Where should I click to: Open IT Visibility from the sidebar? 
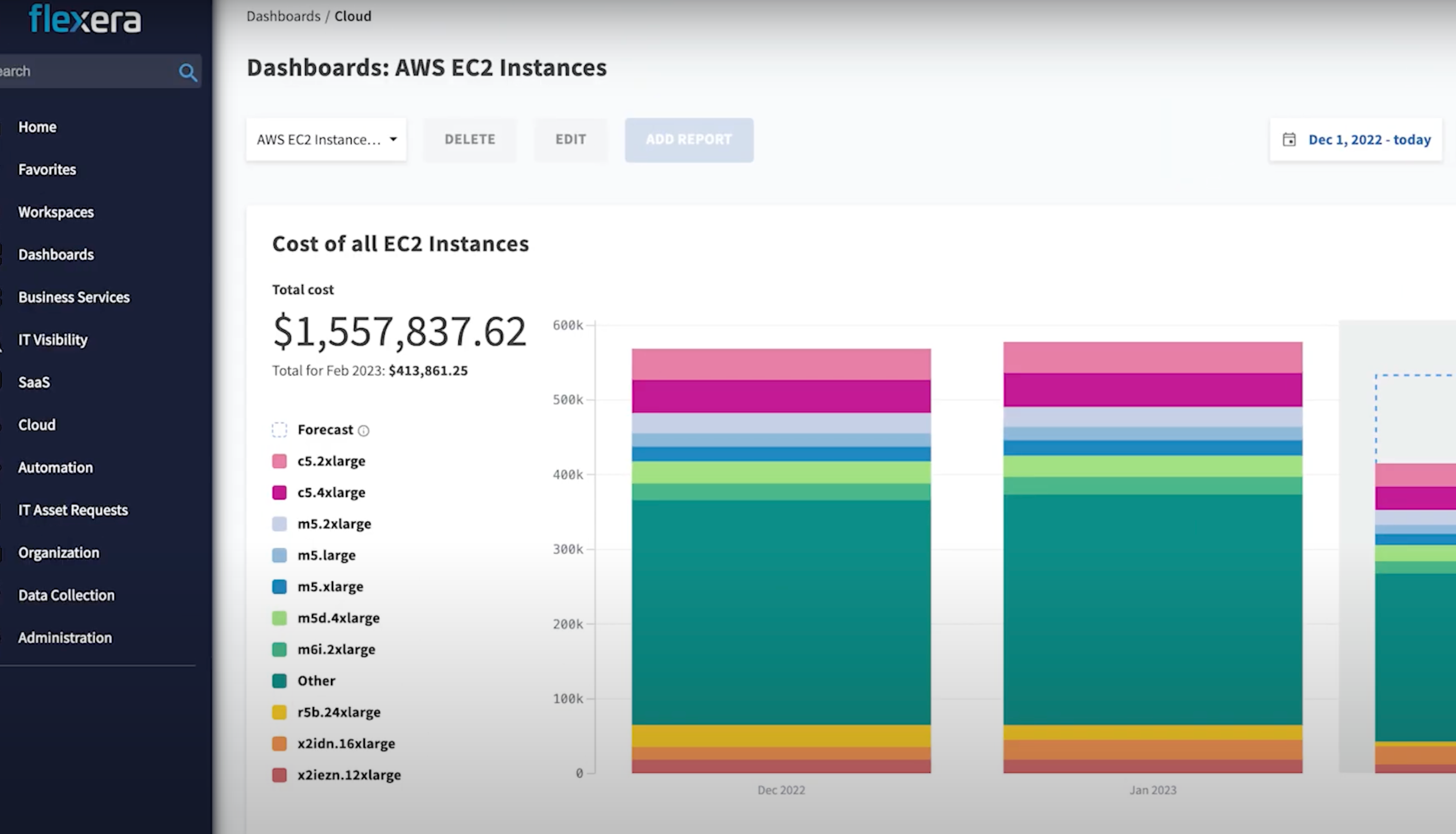point(53,340)
